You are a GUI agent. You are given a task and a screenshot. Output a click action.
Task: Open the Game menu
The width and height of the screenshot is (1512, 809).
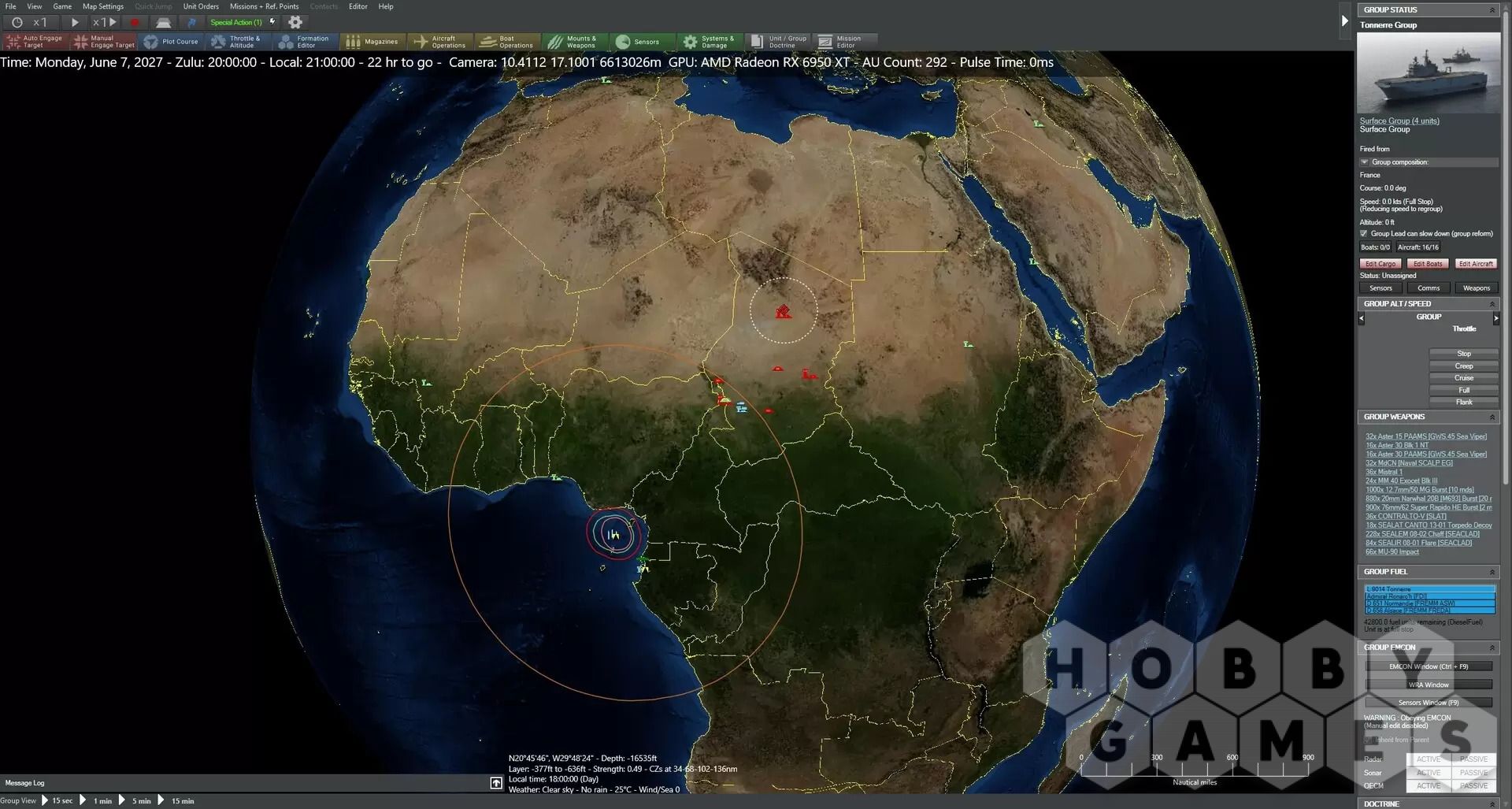pos(62,6)
